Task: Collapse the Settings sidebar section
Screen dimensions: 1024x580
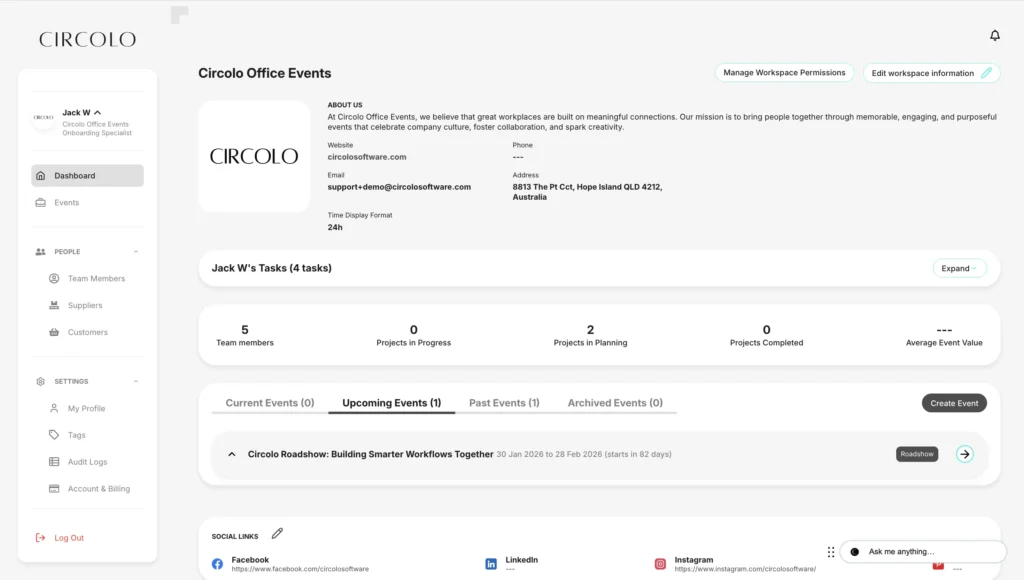Action: 136,382
